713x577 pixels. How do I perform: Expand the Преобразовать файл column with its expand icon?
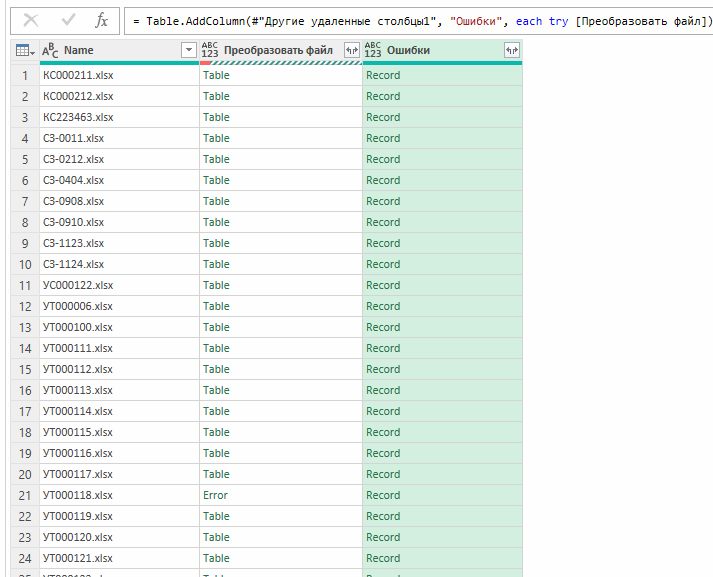(351, 50)
